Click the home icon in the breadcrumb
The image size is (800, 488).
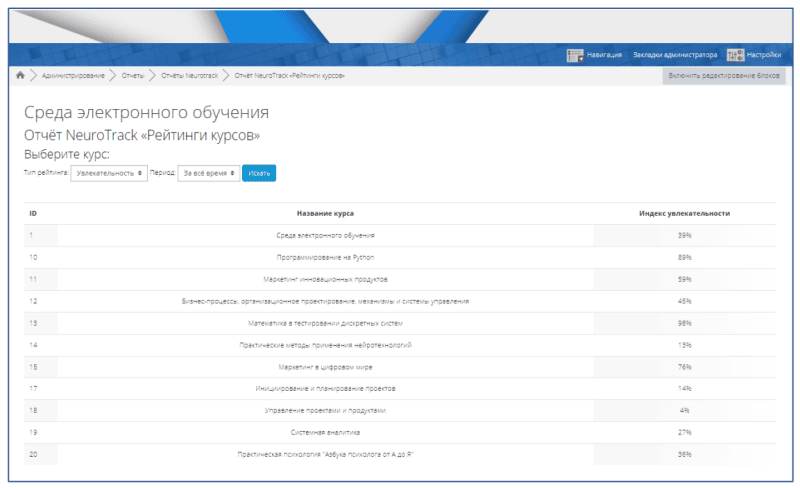[20, 76]
